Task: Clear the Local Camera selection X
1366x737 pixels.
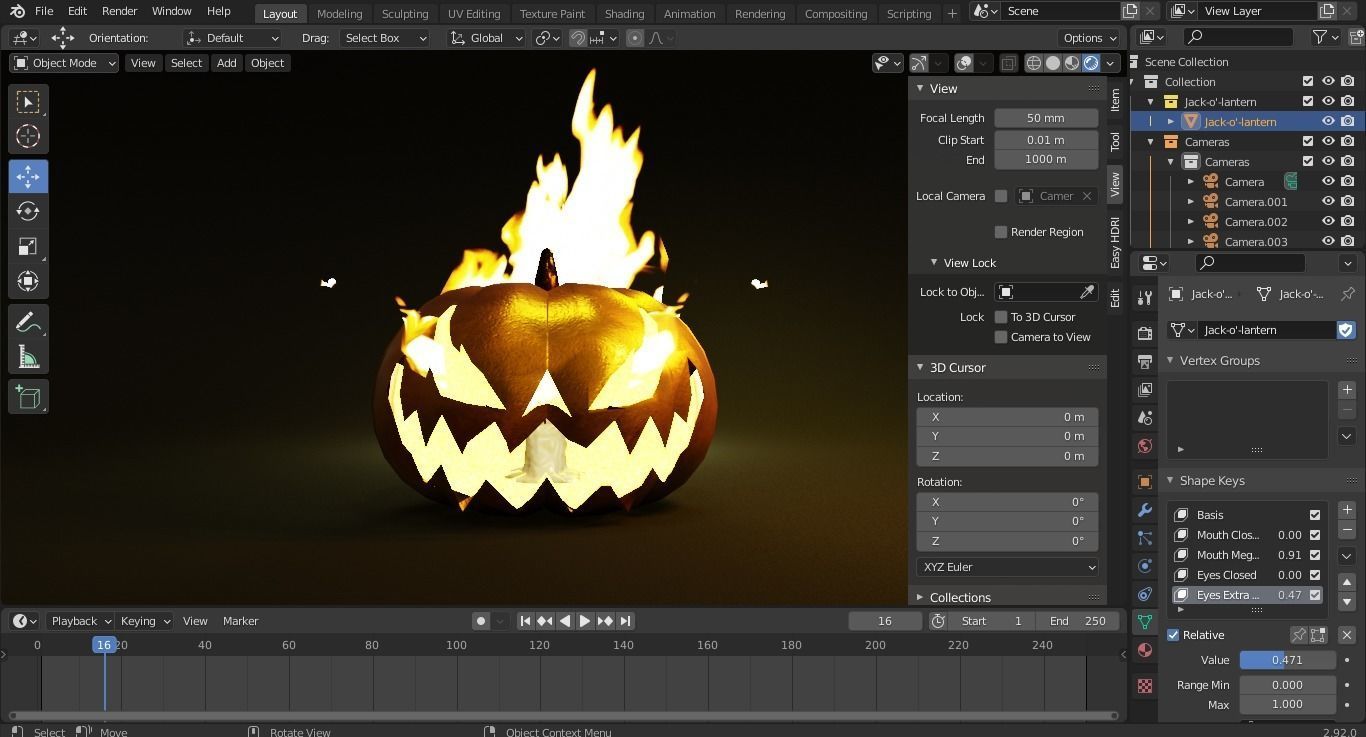Action: click(x=1087, y=196)
